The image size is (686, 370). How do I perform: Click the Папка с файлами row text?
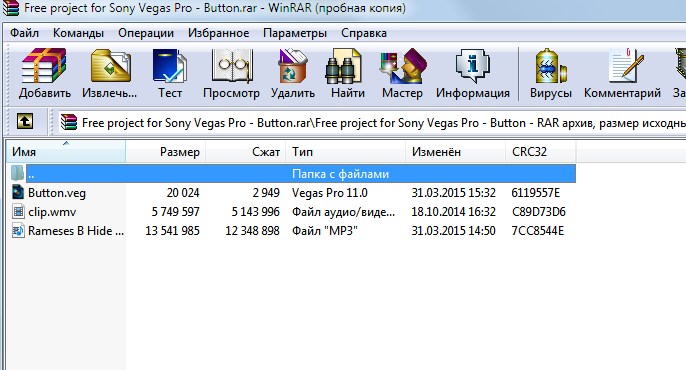pos(340,174)
